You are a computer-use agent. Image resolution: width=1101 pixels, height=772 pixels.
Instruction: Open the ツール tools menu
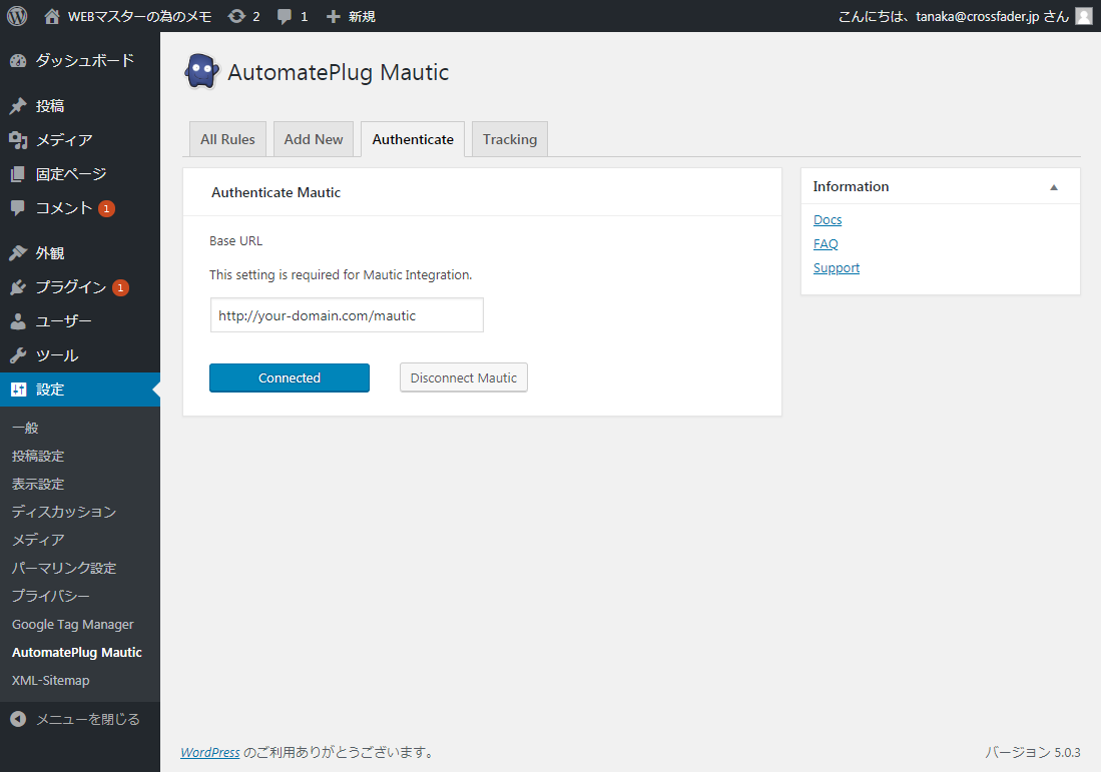[56, 356]
